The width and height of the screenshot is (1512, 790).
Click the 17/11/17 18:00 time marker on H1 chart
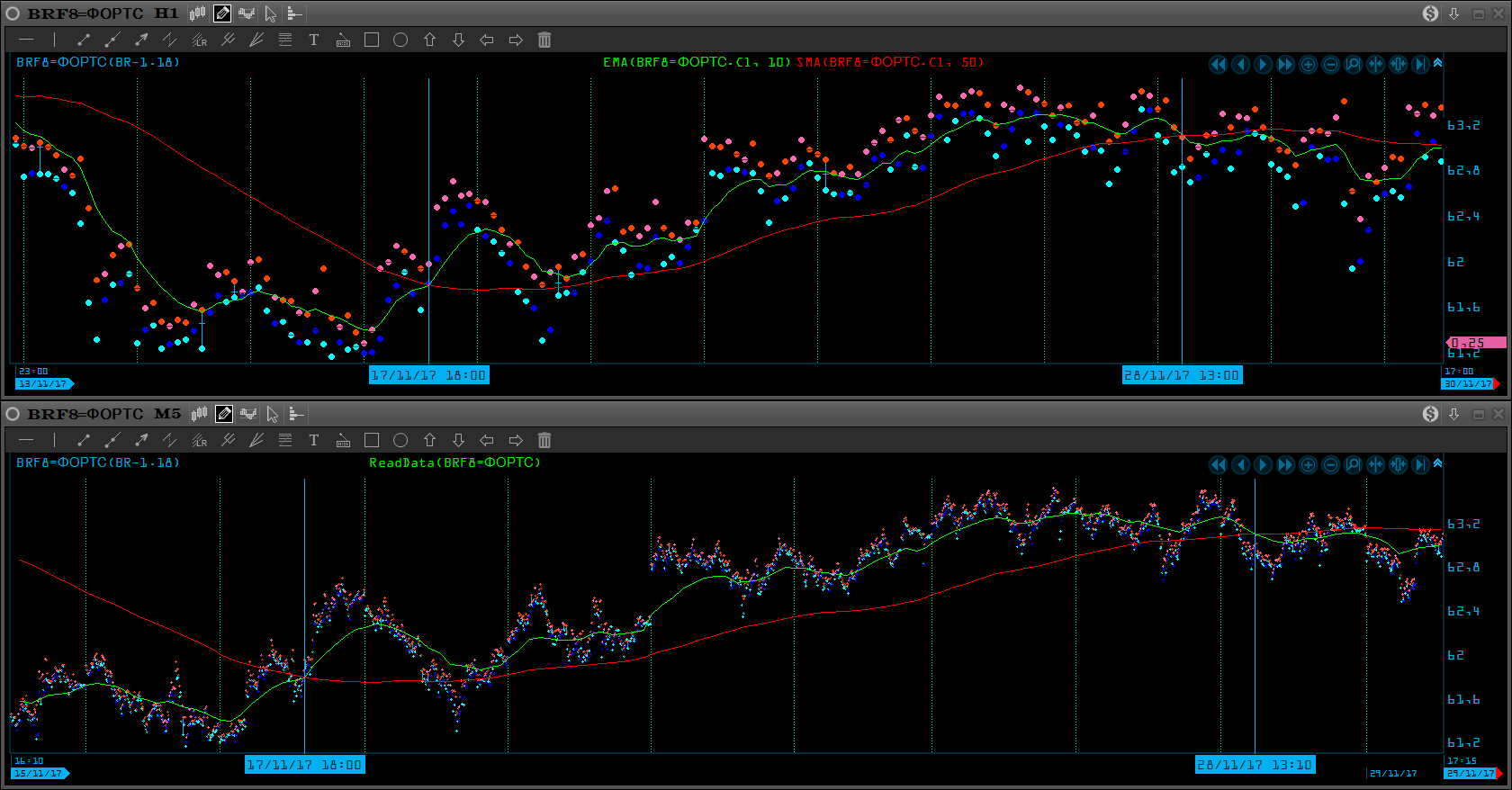point(428,375)
